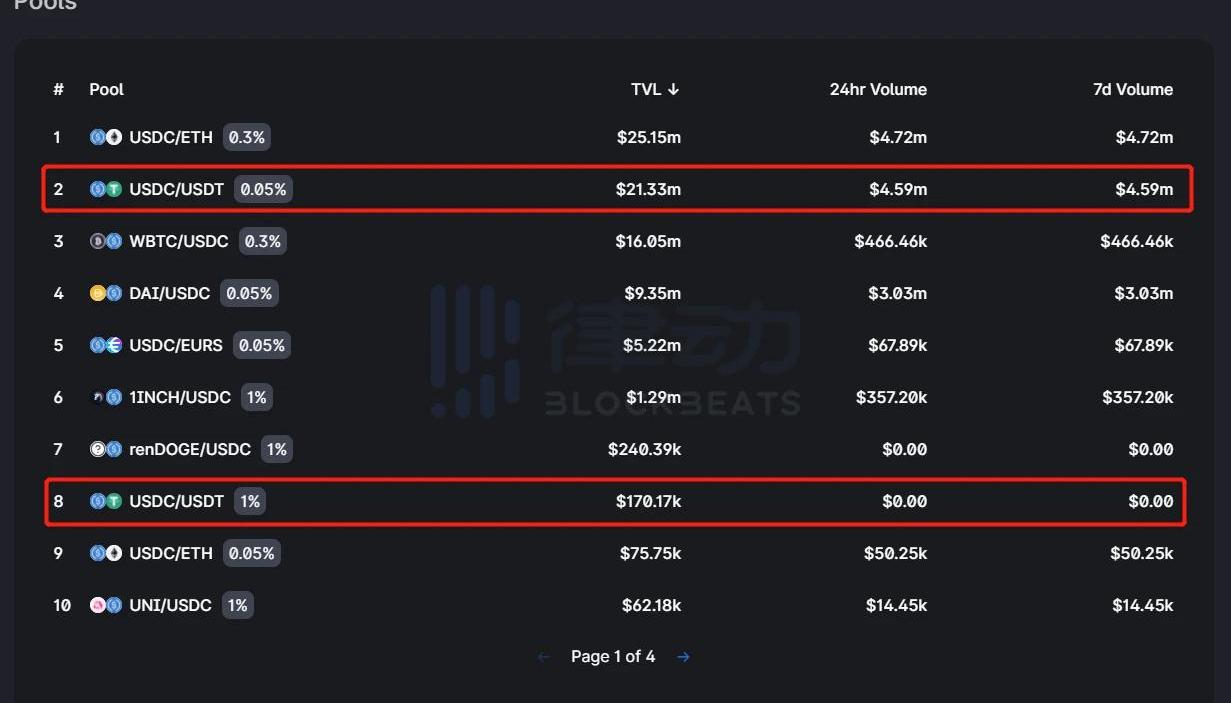
Task: Open the USDC/ETH 0.05% pool link
Action: coord(171,553)
